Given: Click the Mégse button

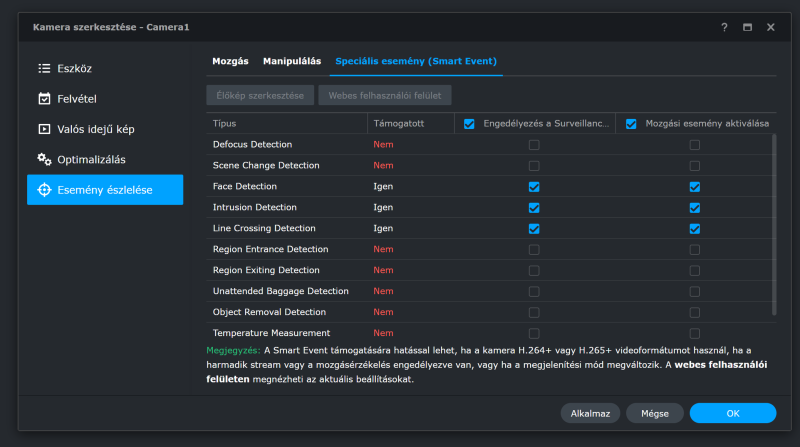Looking at the screenshot, I should click(655, 413).
